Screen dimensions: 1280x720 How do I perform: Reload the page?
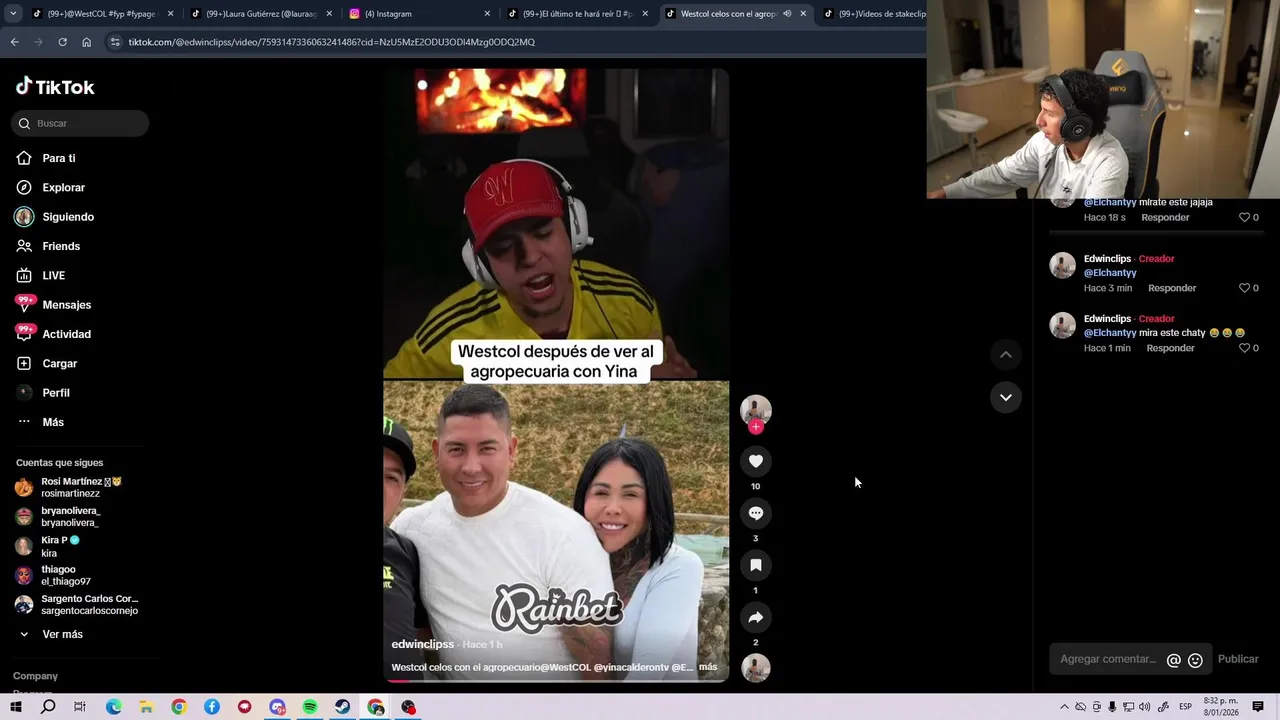tap(62, 42)
